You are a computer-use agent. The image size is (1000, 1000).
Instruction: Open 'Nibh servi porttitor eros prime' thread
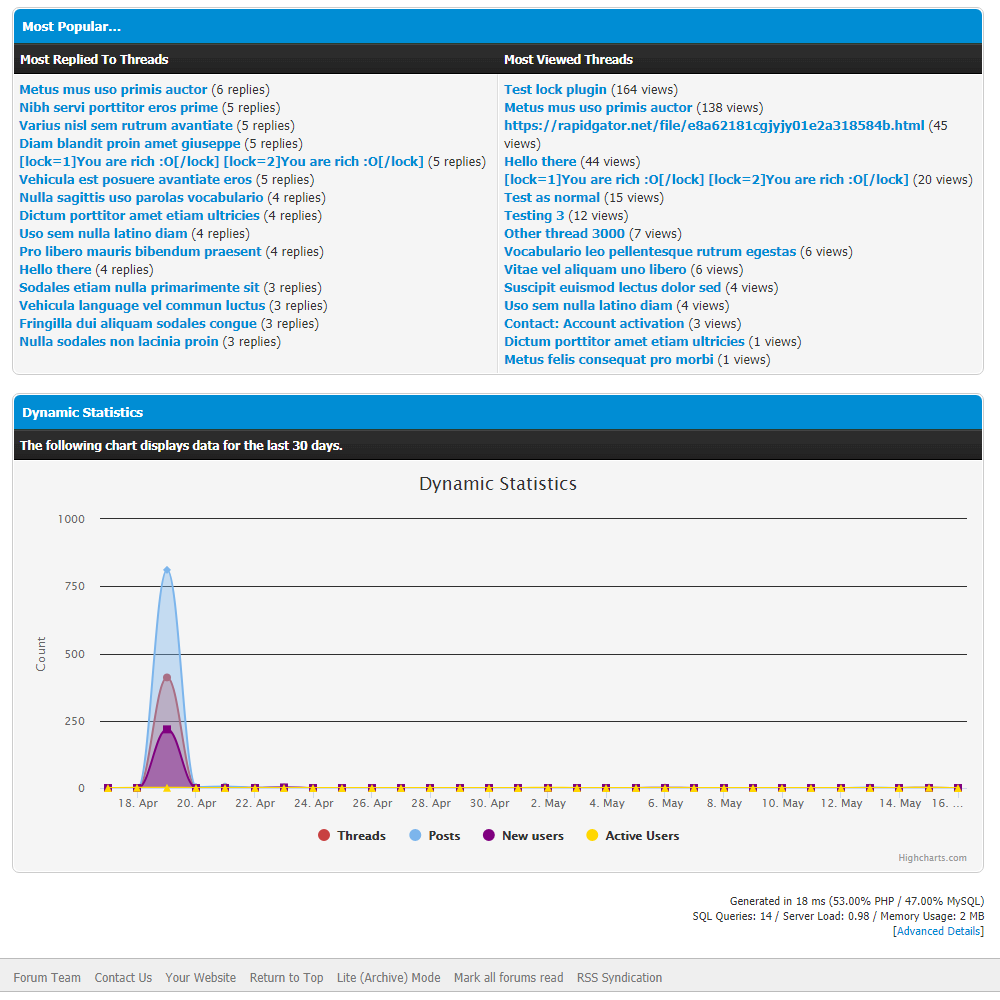click(118, 108)
